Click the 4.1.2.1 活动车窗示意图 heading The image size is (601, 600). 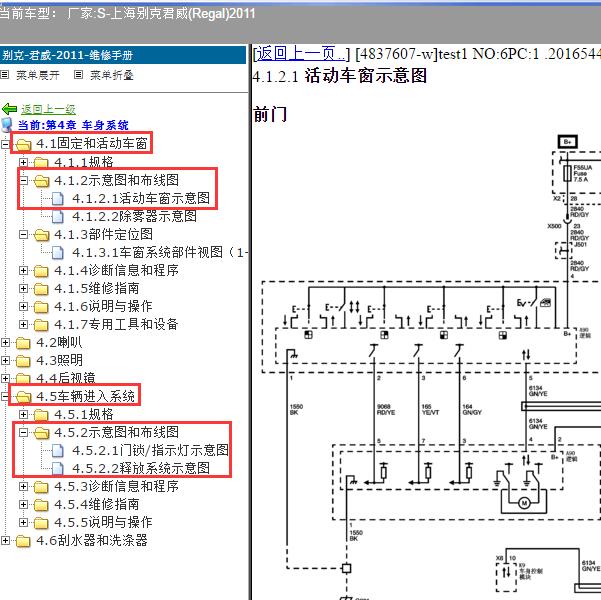pos(340,76)
